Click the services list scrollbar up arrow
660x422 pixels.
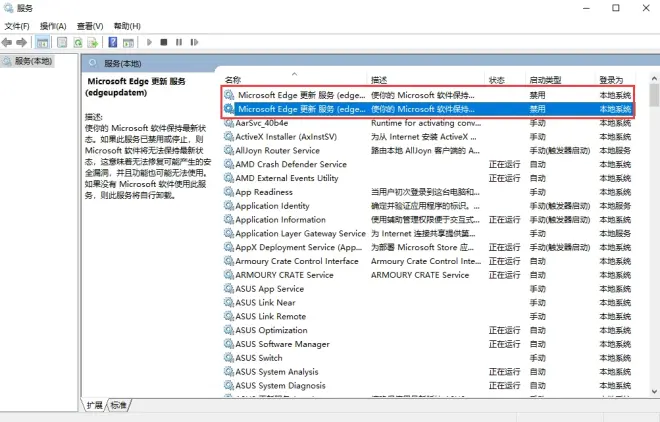654,79
